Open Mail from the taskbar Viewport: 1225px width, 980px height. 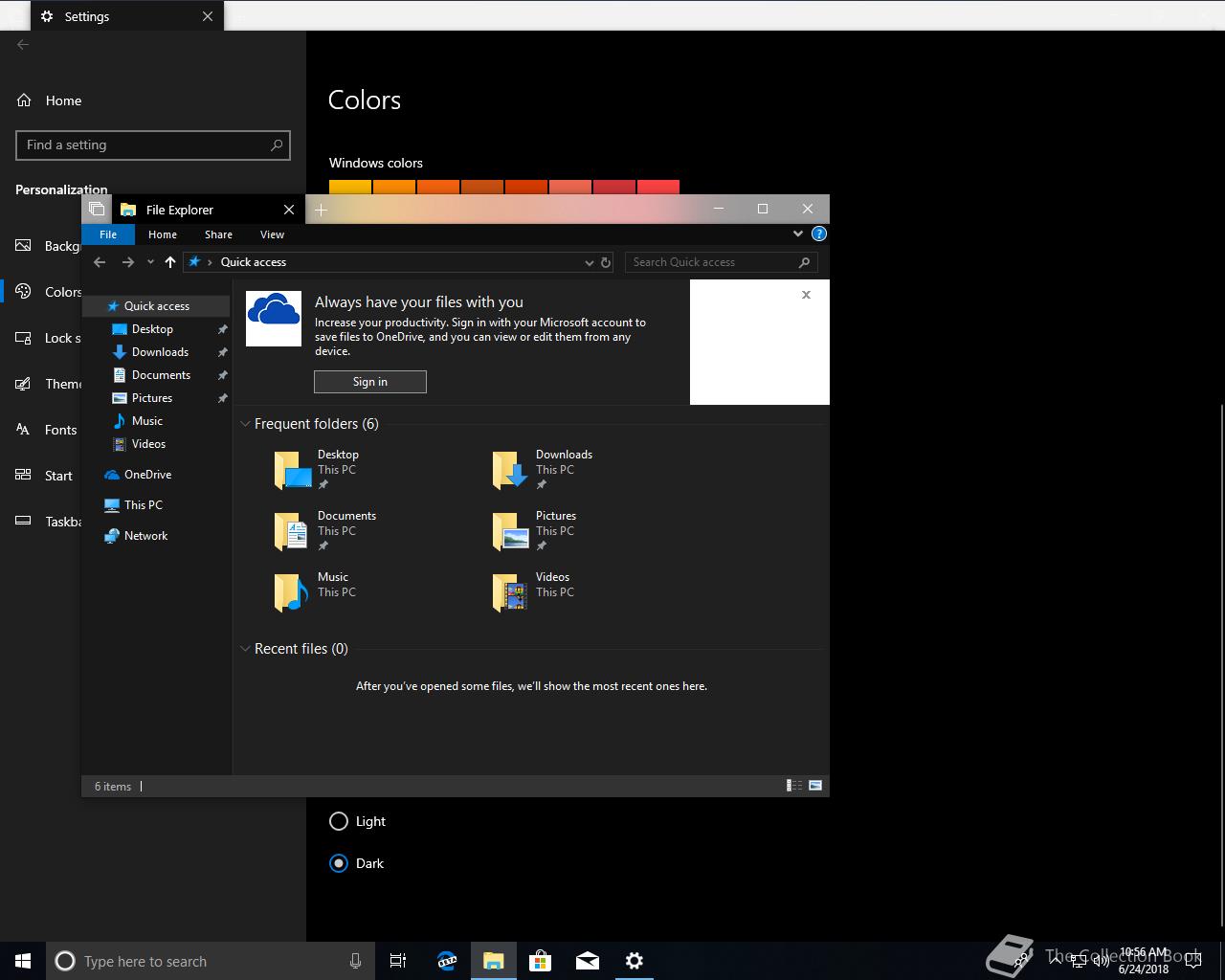[588, 961]
